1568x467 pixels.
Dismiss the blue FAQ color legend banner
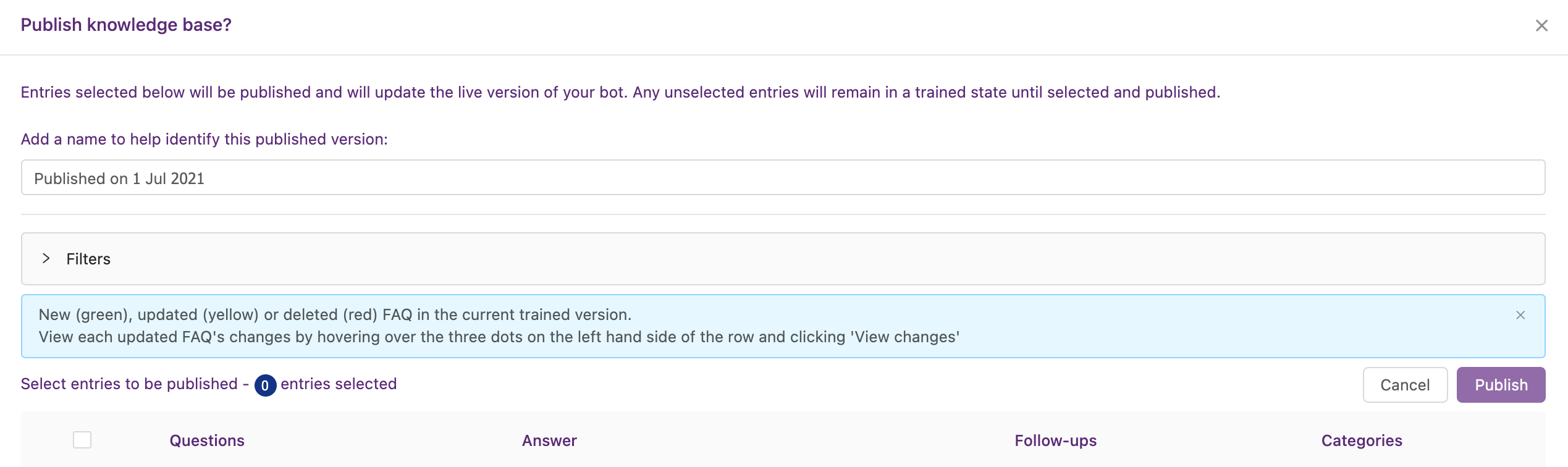1520,315
